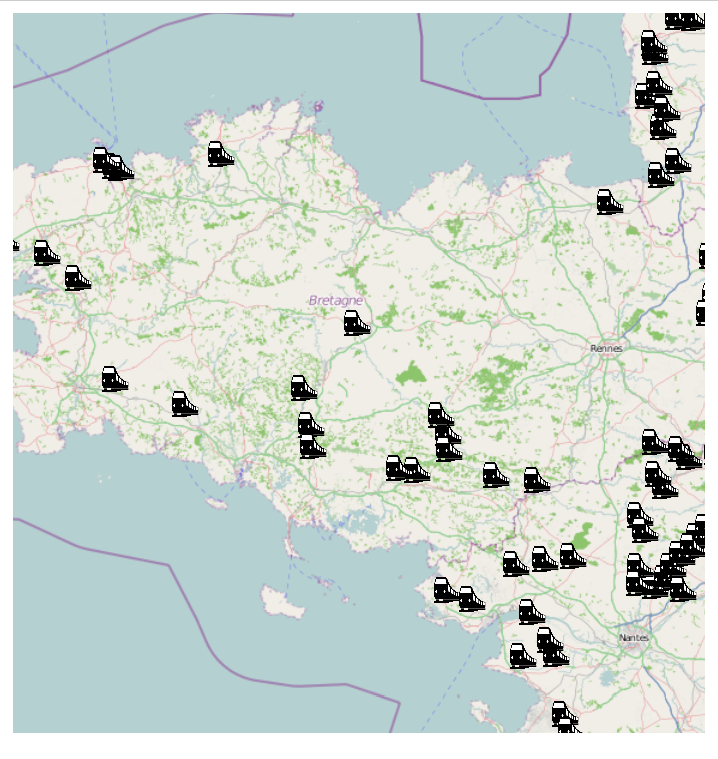Click the Rennes city label
The image size is (718, 759).
(606, 349)
